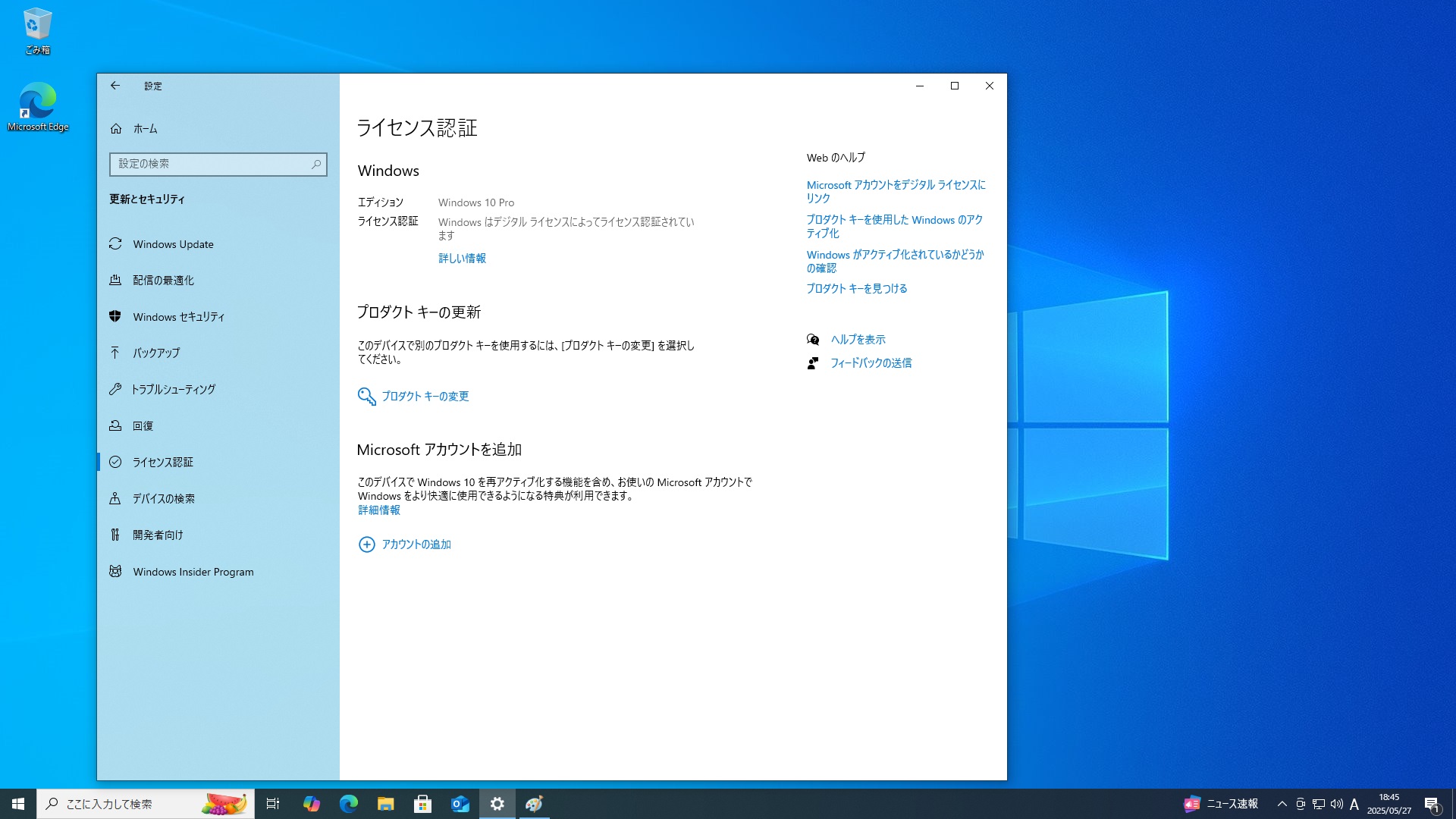
Task: Click the 設定の検索 search field
Action: pos(218,164)
